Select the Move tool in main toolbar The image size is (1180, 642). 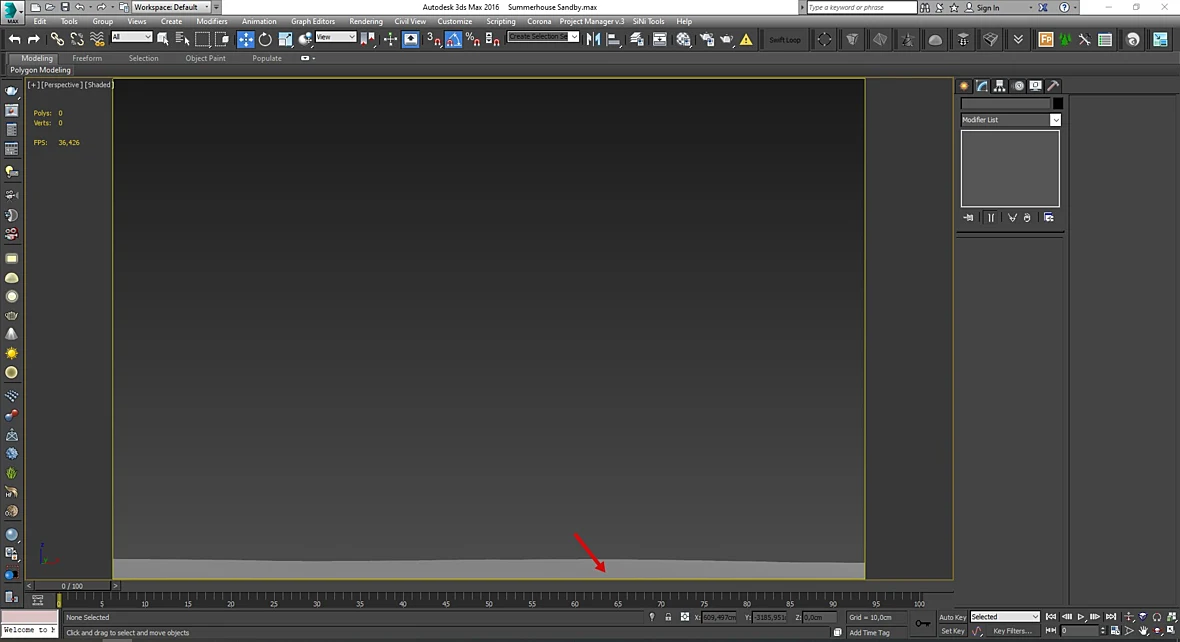pyautogui.click(x=245, y=39)
